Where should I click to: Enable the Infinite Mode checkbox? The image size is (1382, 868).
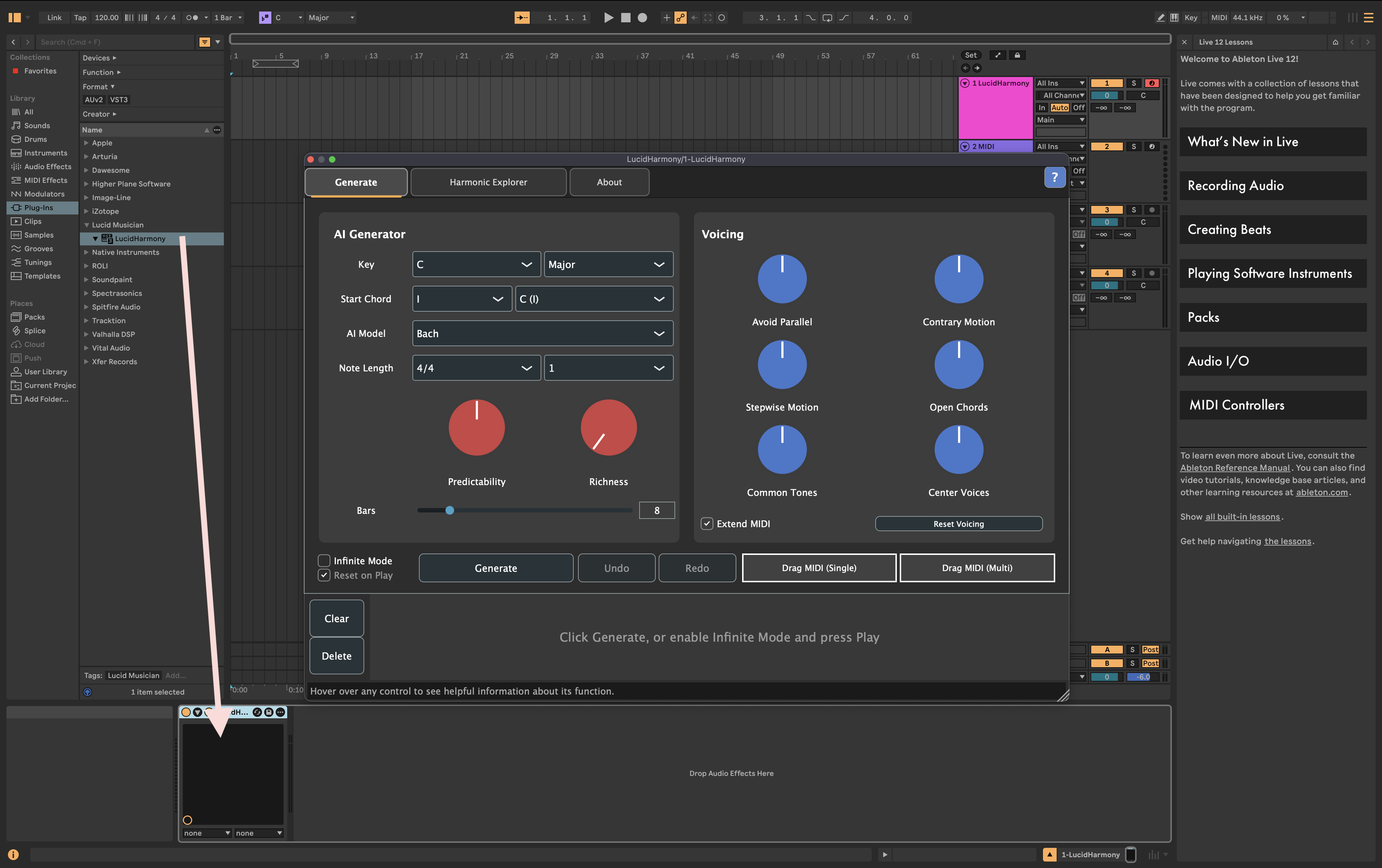pos(324,561)
